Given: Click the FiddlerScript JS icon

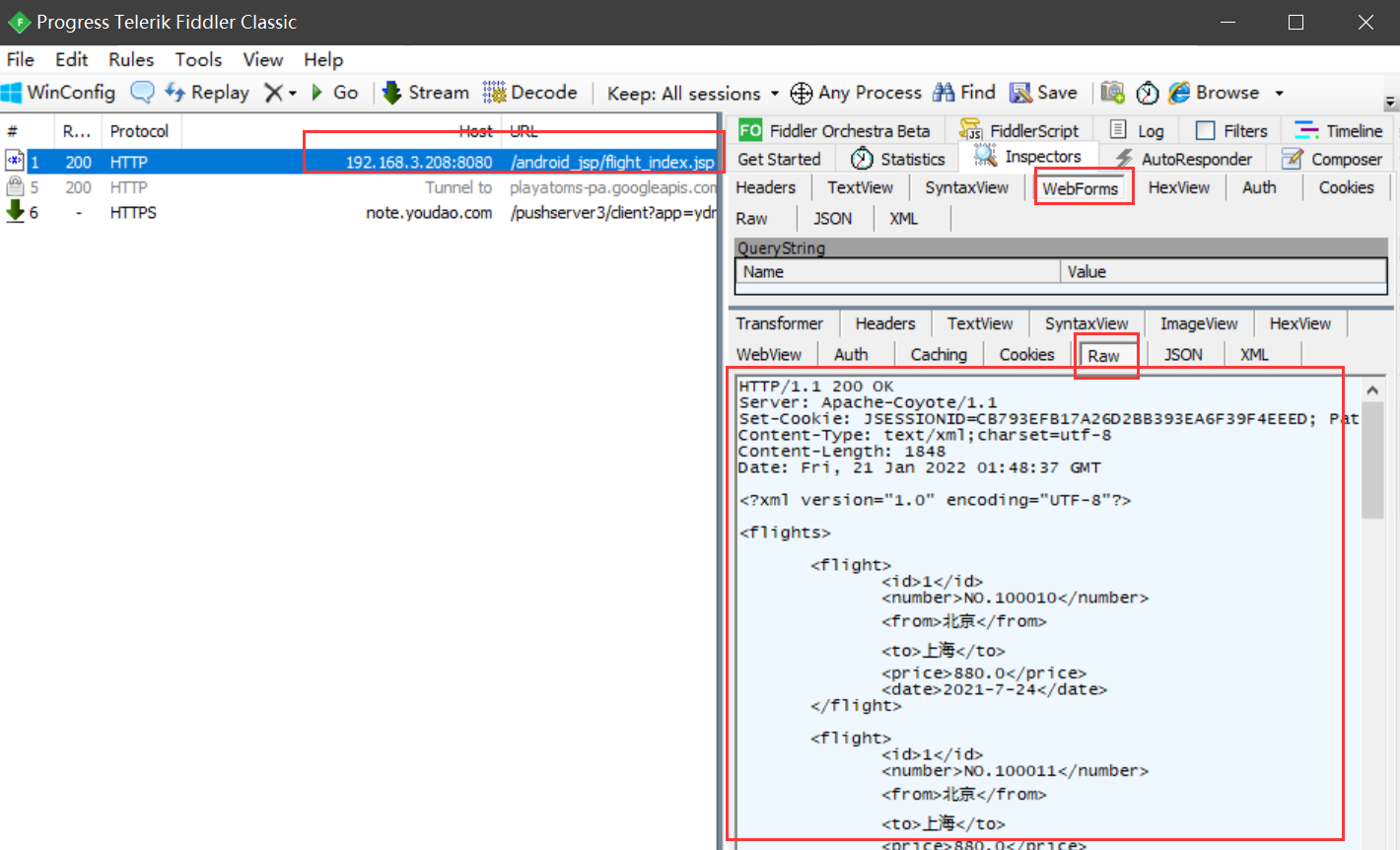Looking at the screenshot, I should [971, 130].
